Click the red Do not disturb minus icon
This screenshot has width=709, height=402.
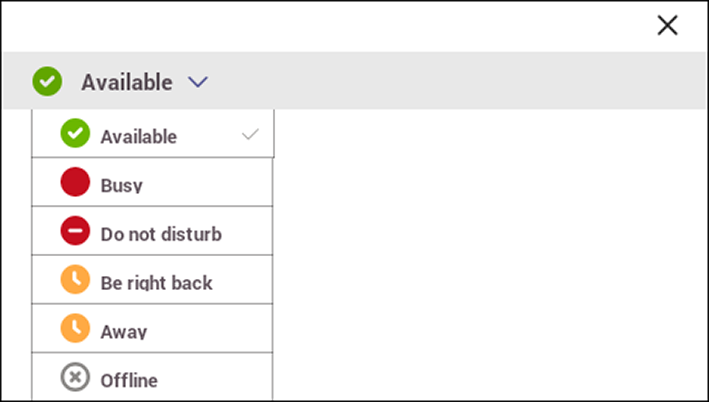tap(75, 231)
